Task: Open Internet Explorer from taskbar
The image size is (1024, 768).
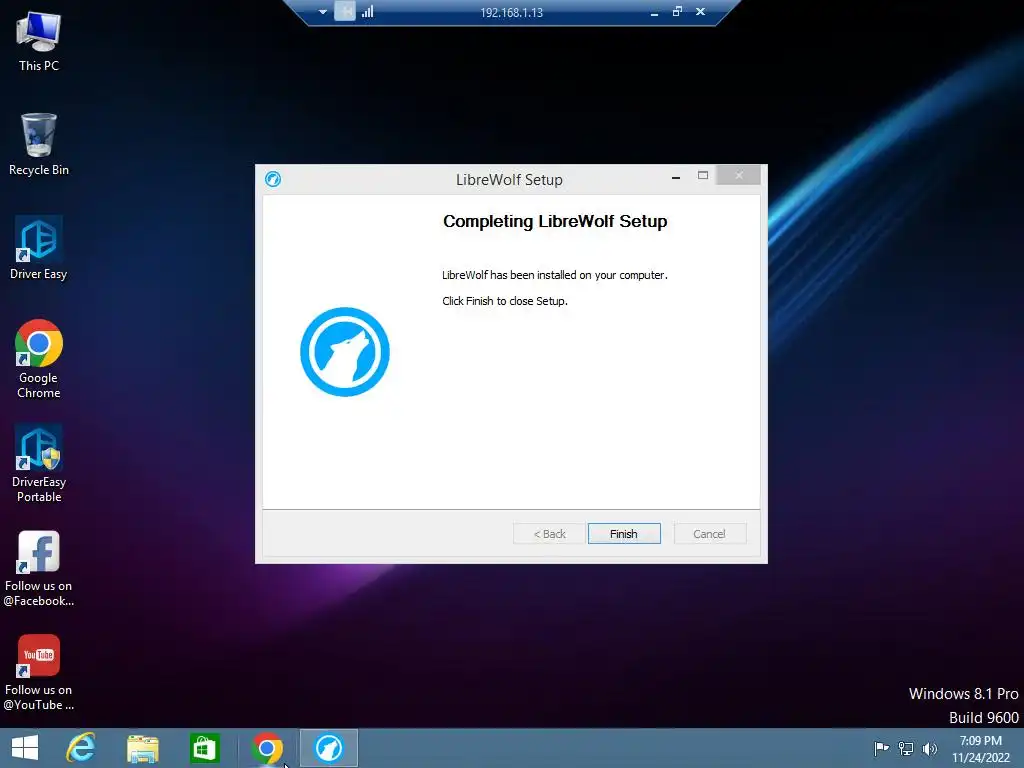Action: point(81,748)
